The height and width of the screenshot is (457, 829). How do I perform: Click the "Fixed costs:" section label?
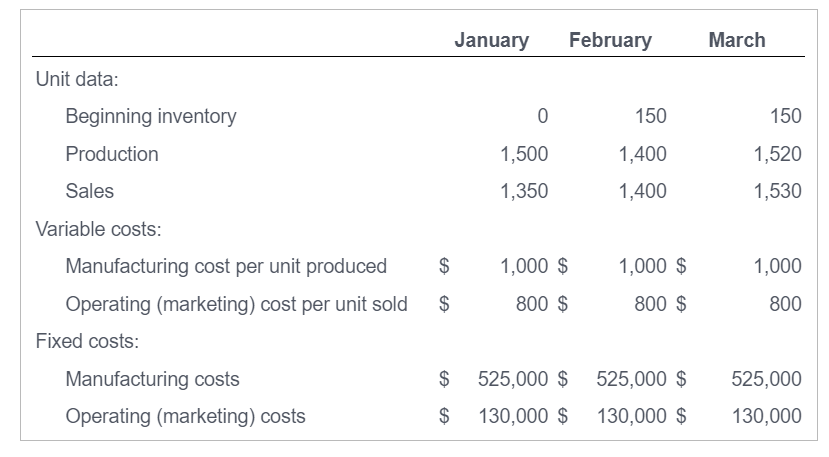click(87, 341)
